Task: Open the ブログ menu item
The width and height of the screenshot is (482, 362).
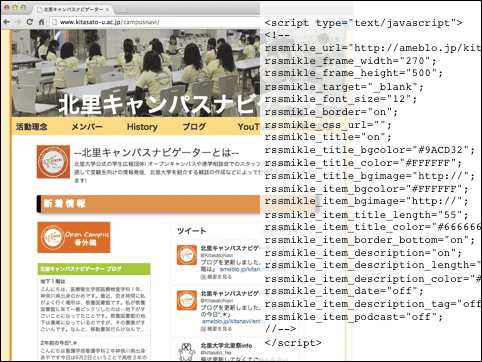Action: click(194, 127)
